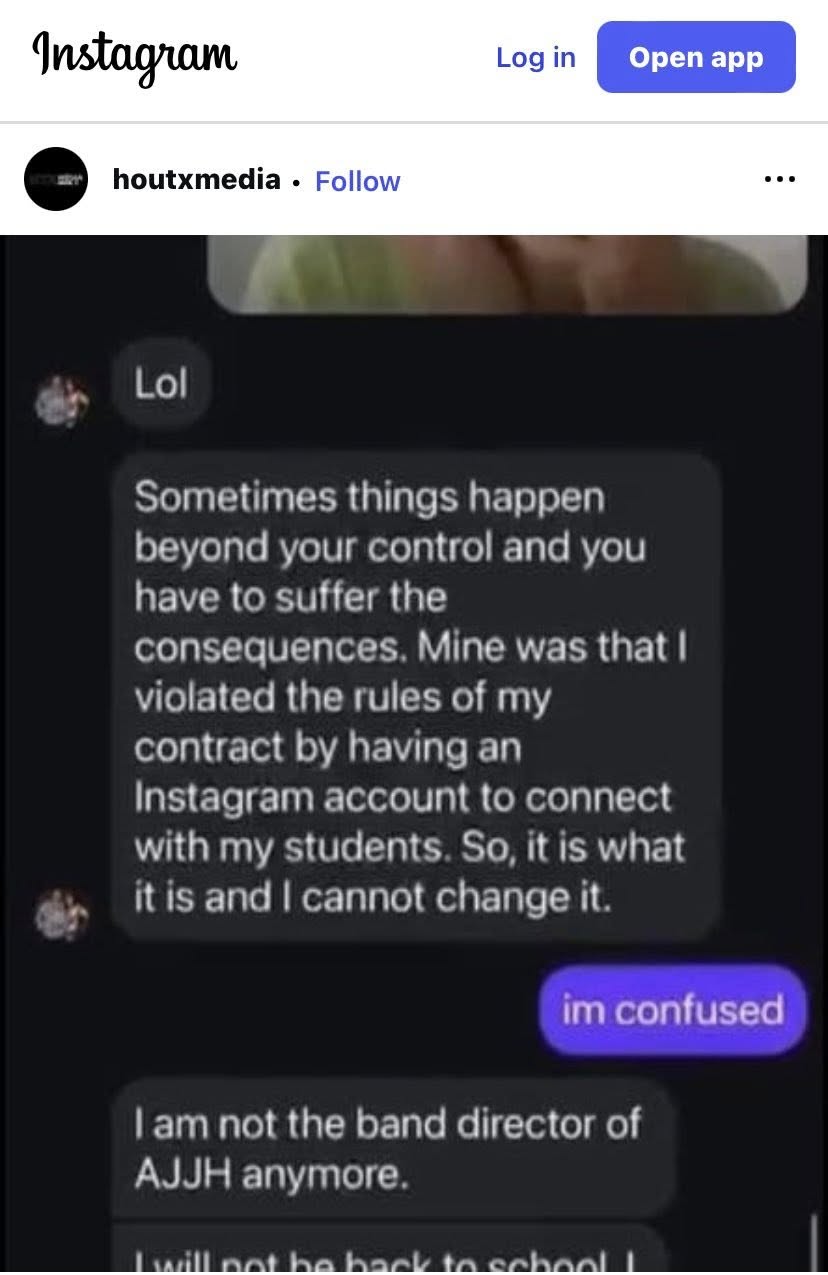Click the sender avatar next to Lol

tap(62, 399)
